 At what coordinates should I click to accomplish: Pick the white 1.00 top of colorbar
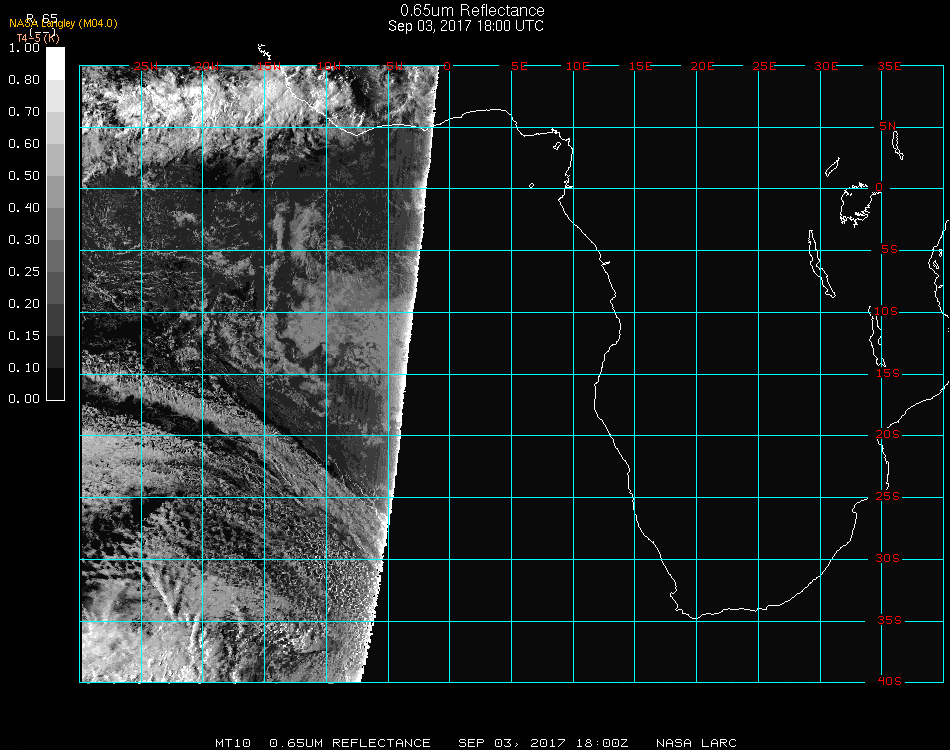click(x=55, y=56)
